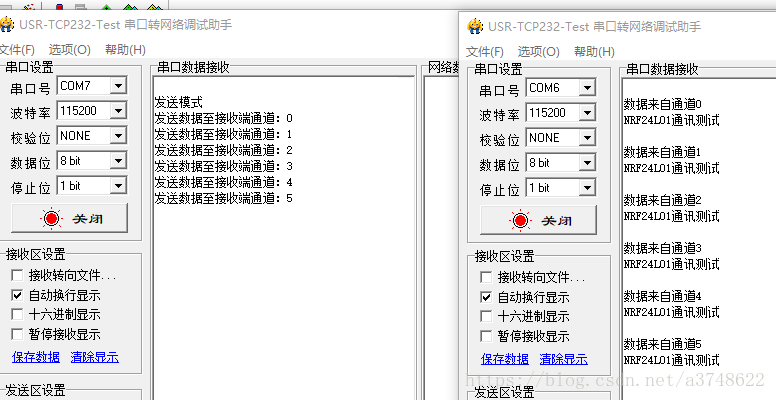The width and height of the screenshot is (776, 400).
Task: Click 关闭 port button in COM6 window
Action: click(x=538, y=220)
